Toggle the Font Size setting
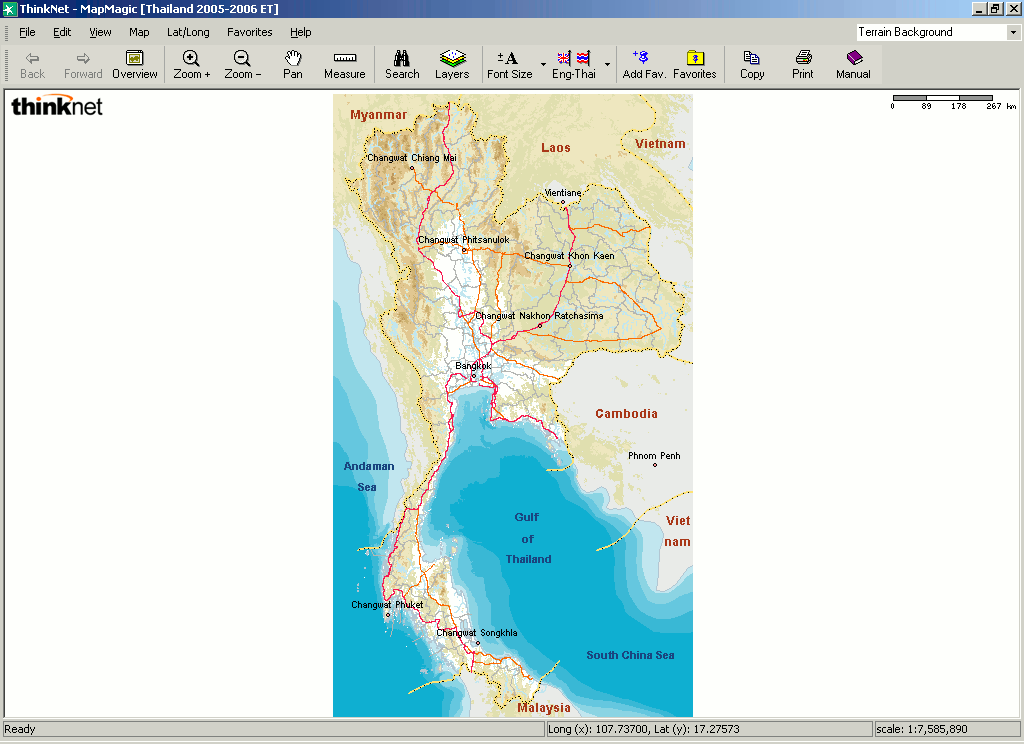This screenshot has height=744, width=1024. [508, 64]
